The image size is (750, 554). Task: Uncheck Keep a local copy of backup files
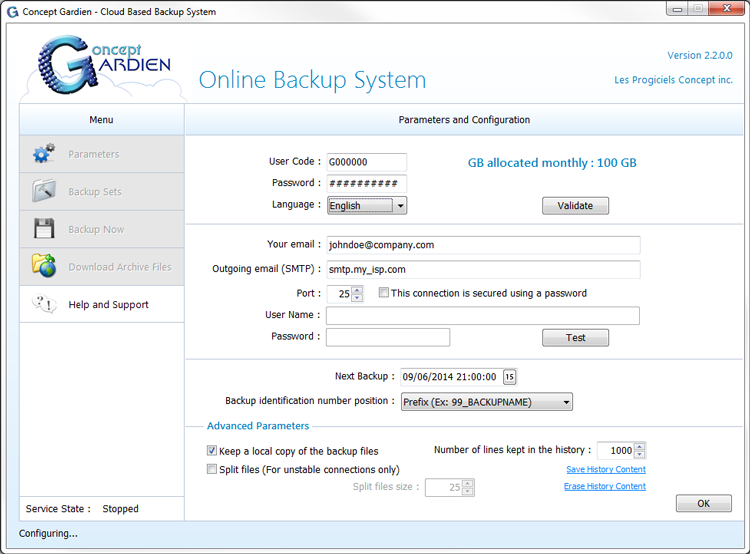211,451
